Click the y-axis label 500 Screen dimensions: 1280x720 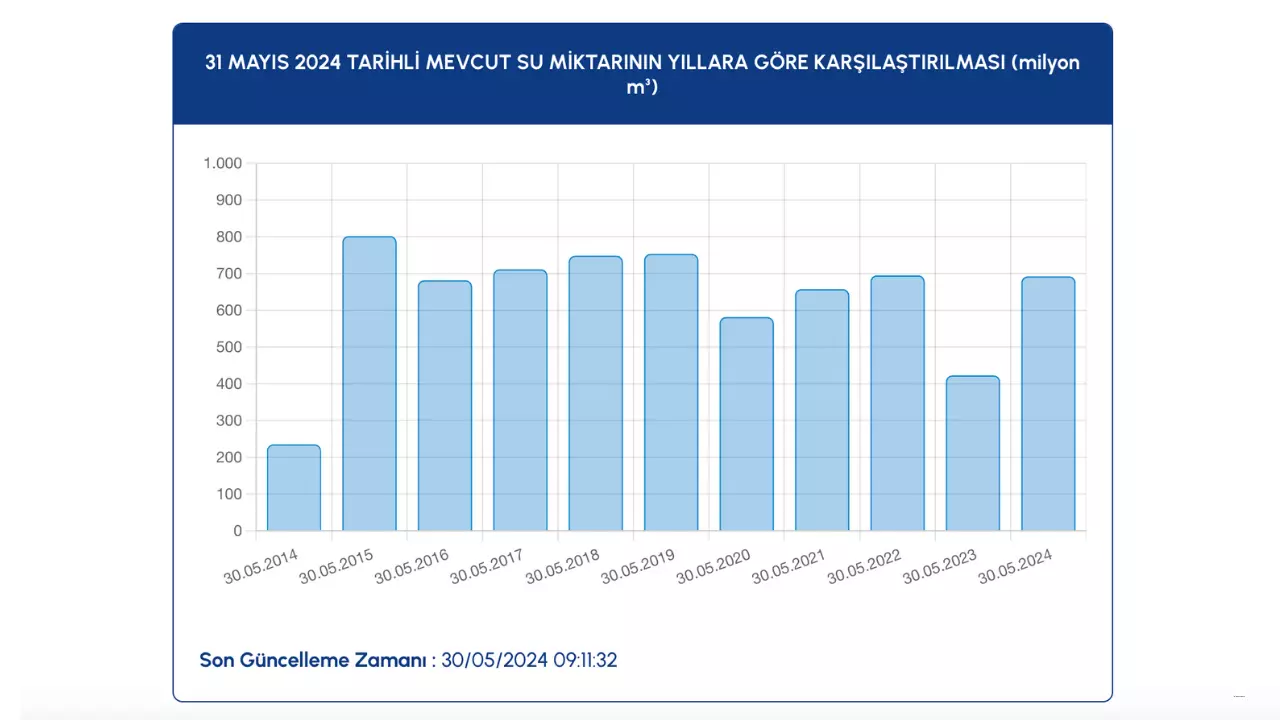230,347
